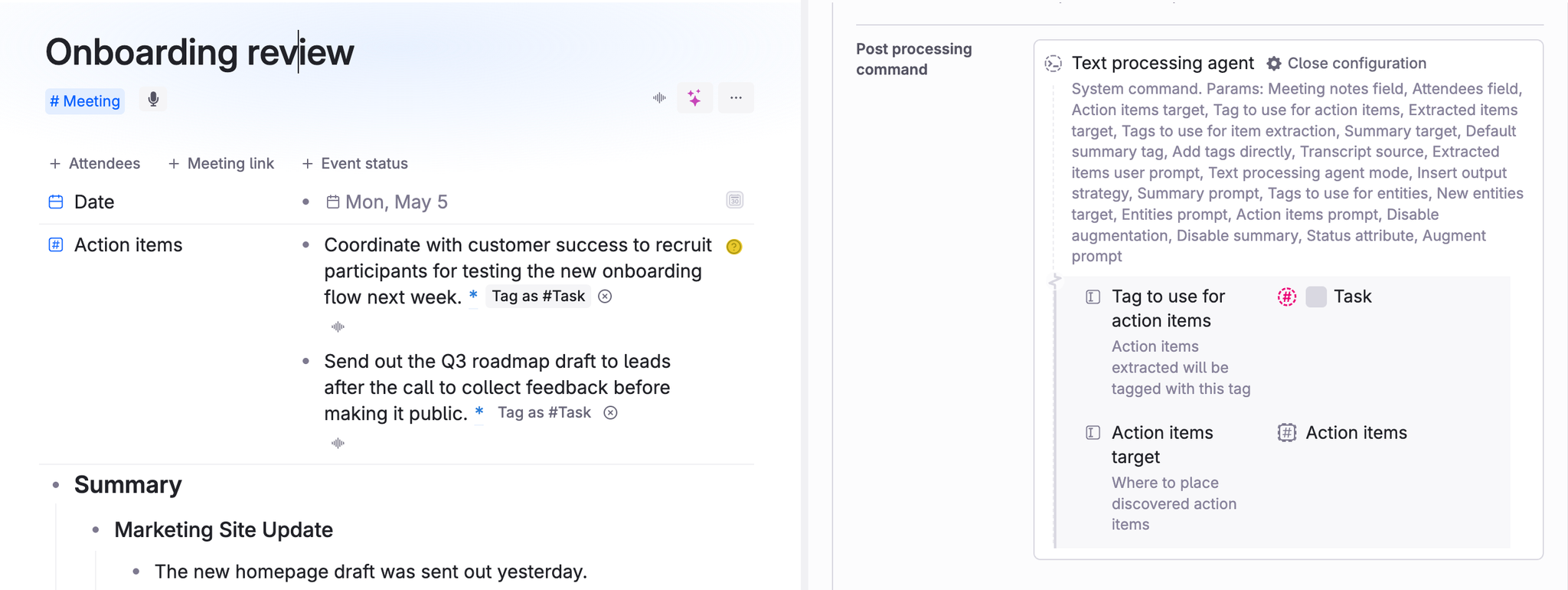The height and width of the screenshot is (590, 1568).
Task: Collapse the Marketing Site Update bullet
Action: [x=96, y=530]
